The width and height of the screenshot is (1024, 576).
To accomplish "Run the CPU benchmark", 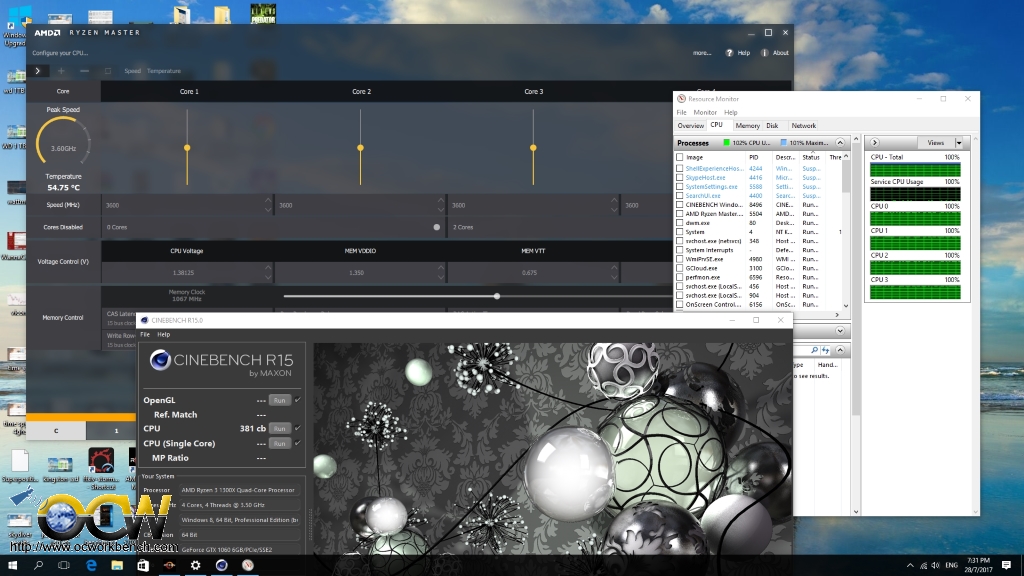I will [x=280, y=428].
